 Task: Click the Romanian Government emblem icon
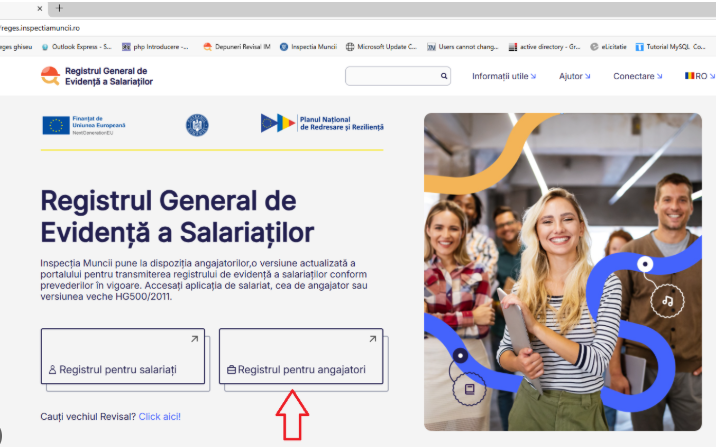point(197,125)
